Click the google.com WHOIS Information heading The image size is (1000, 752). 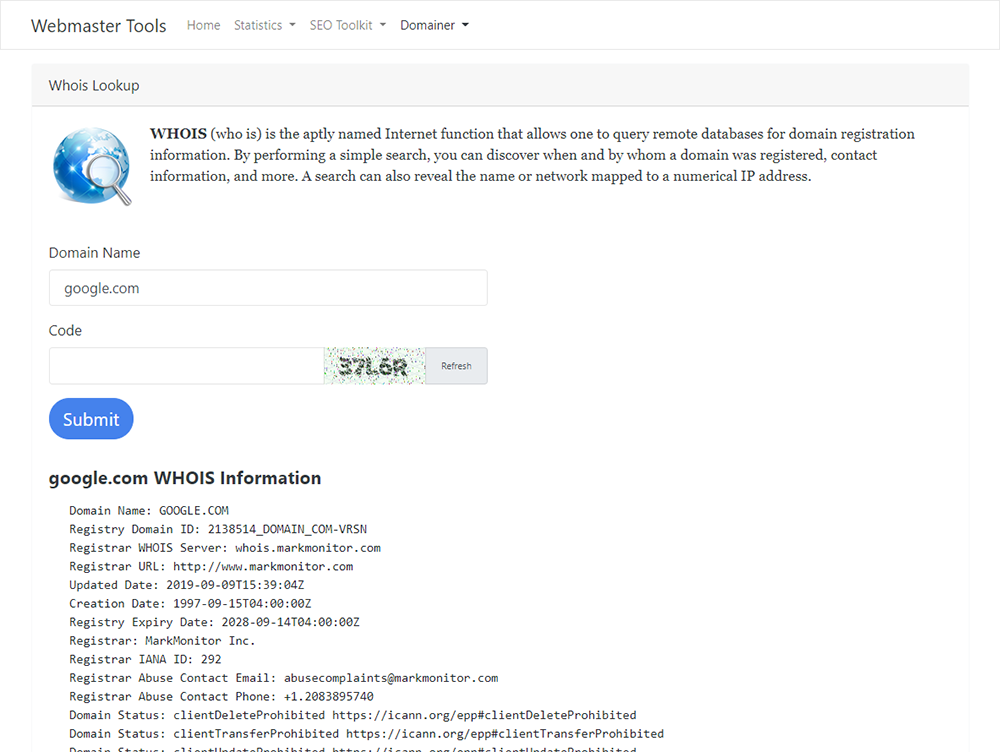(185, 478)
